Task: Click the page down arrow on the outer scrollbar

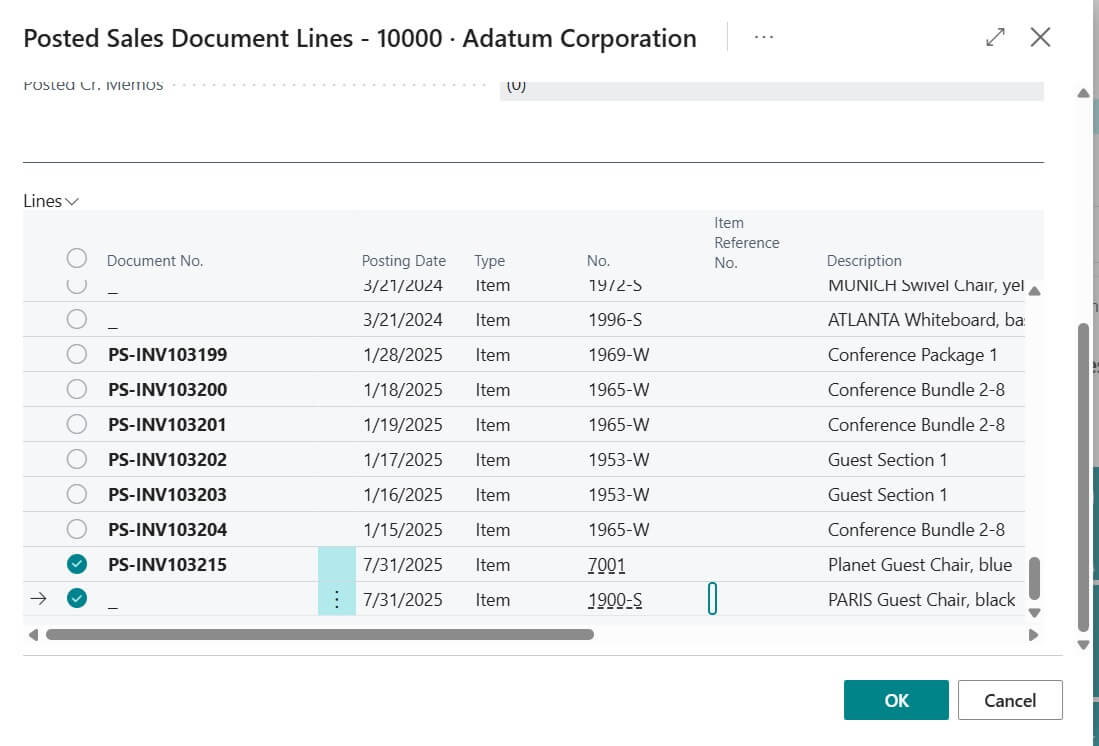Action: tap(1084, 644)
